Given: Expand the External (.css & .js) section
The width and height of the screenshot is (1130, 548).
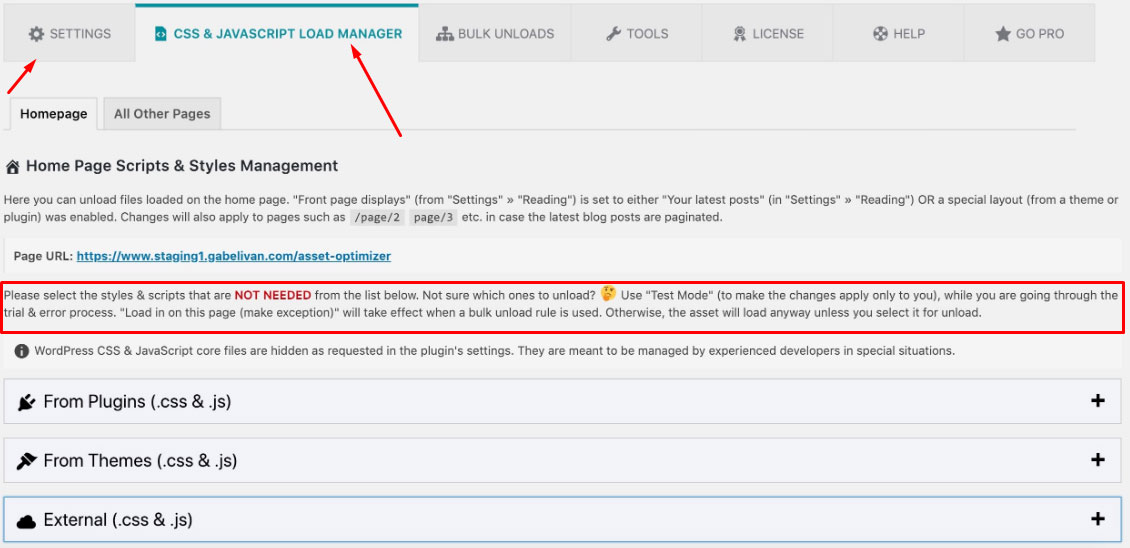Looking at the screenshot, I should click(x=562, y=519).
